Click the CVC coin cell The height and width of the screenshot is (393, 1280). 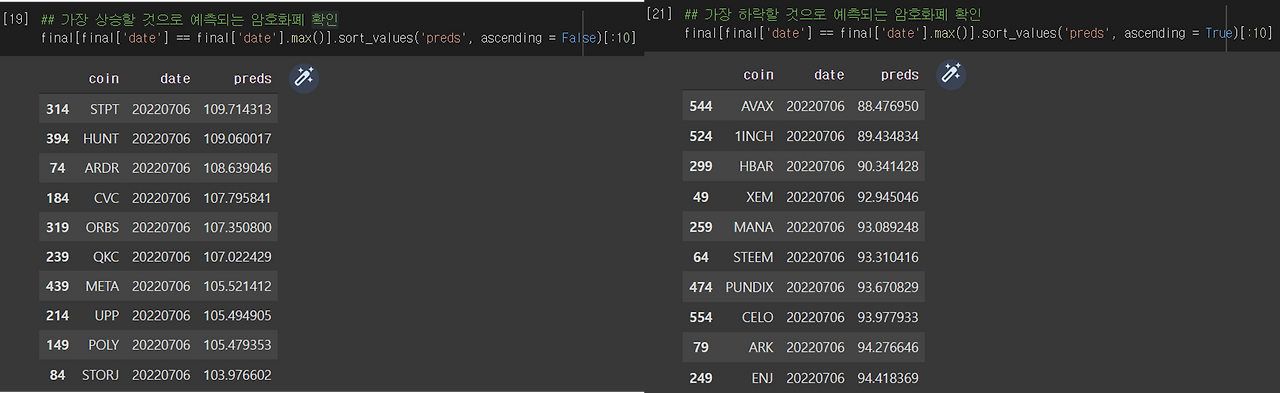[x=106, y=198]
